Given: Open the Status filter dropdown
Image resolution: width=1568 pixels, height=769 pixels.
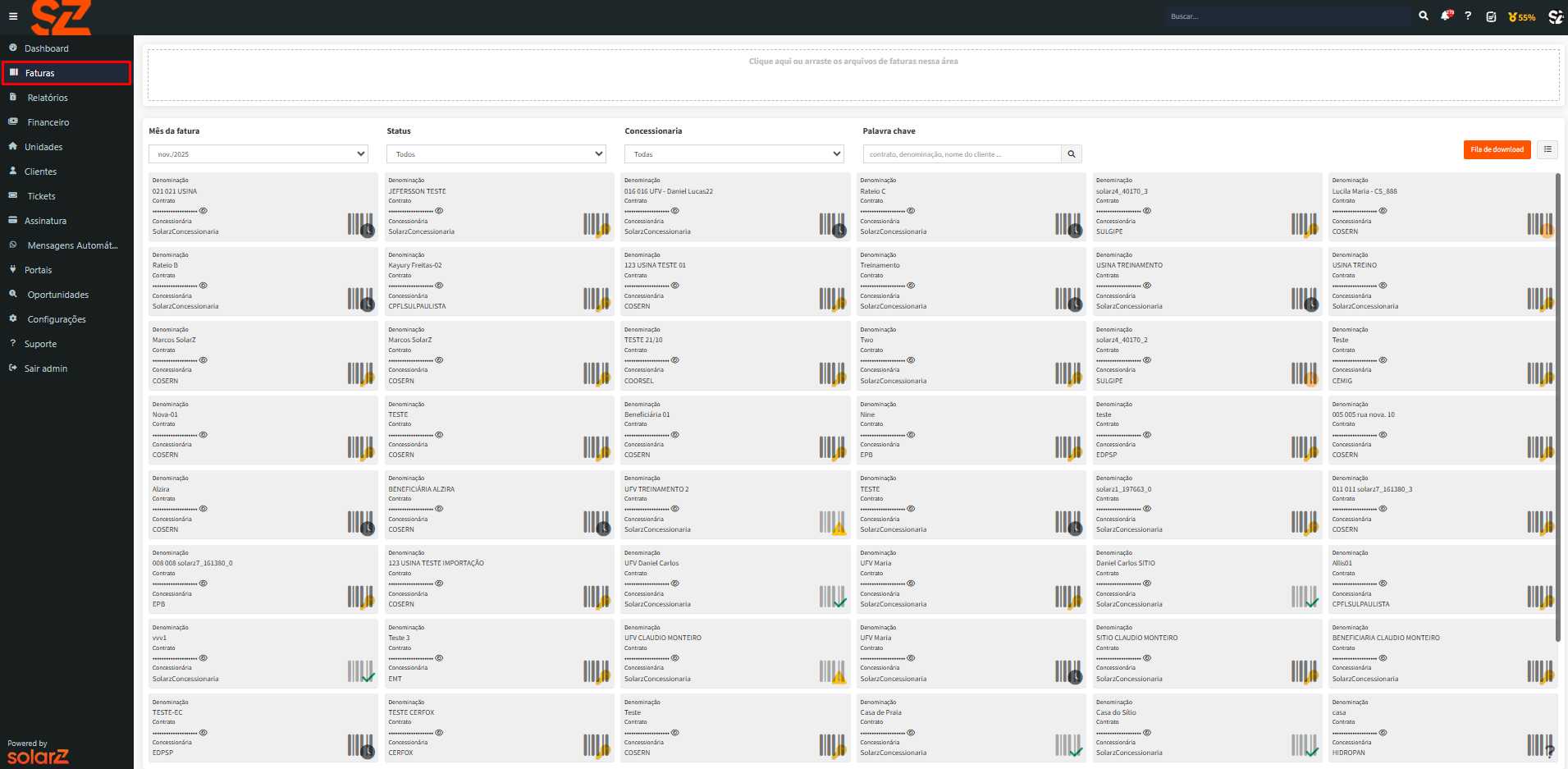Looking at the screenshot, I should [496, 154].
